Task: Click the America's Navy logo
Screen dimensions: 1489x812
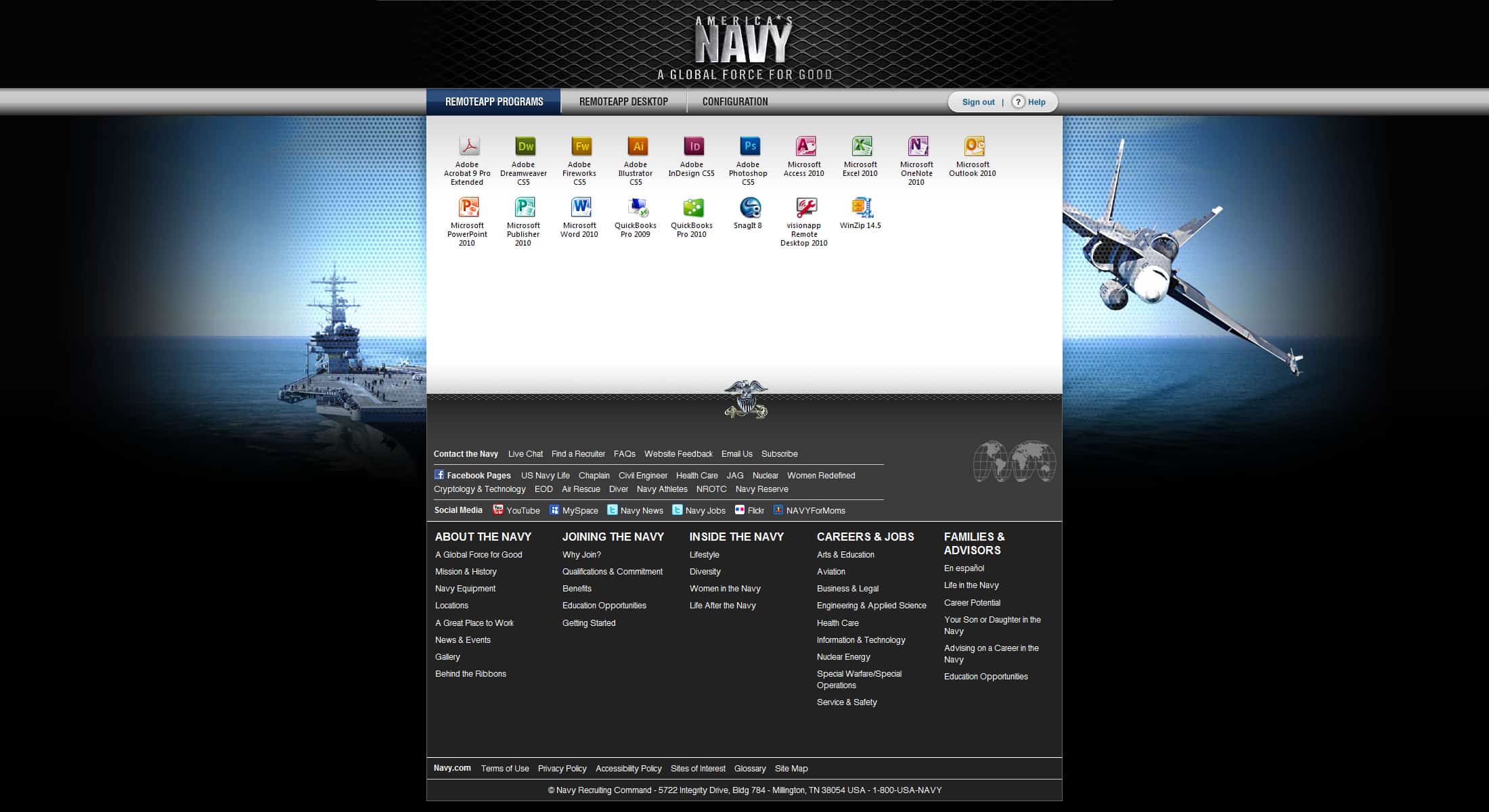Action: tap(744, 48)
